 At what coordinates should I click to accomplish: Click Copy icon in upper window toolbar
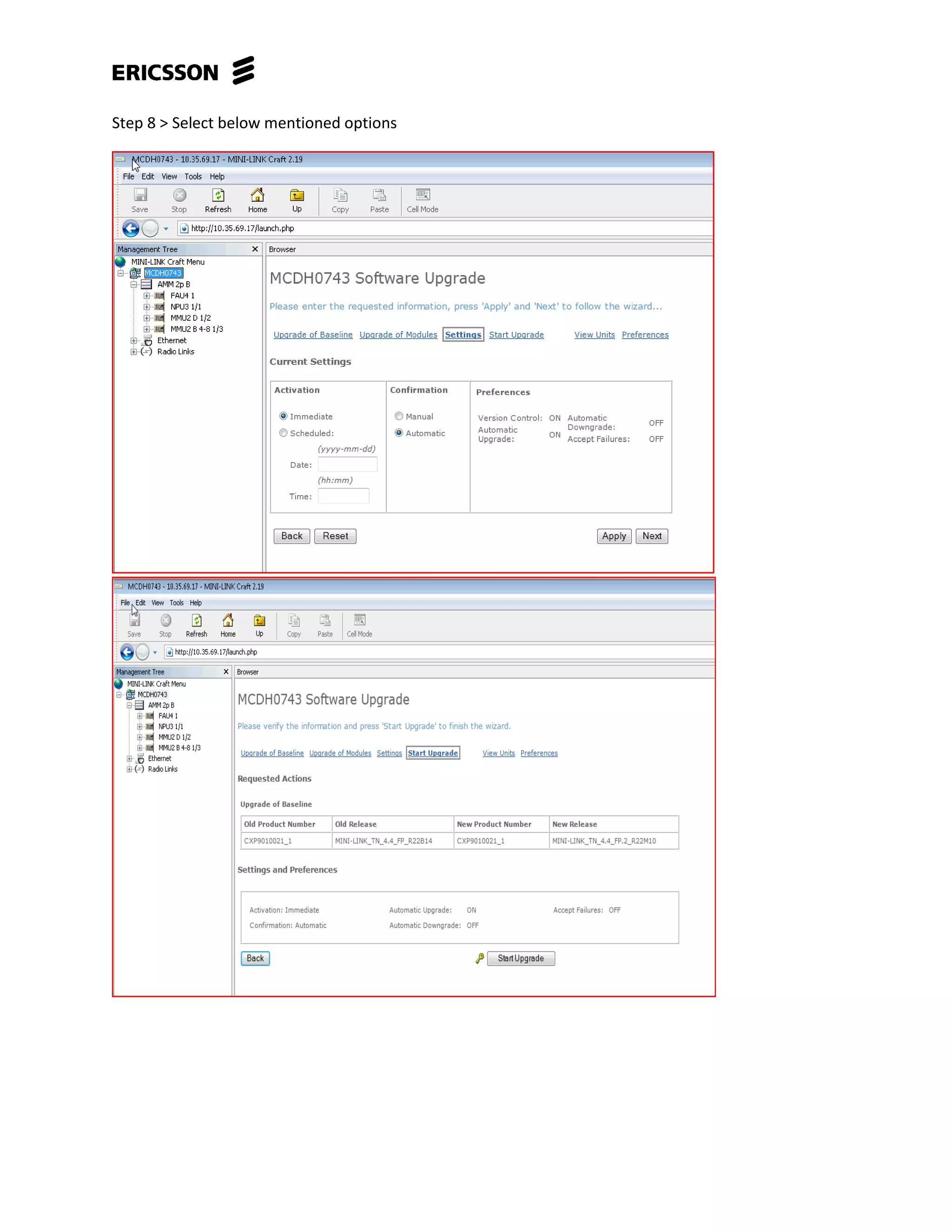[x=340, y=195]
